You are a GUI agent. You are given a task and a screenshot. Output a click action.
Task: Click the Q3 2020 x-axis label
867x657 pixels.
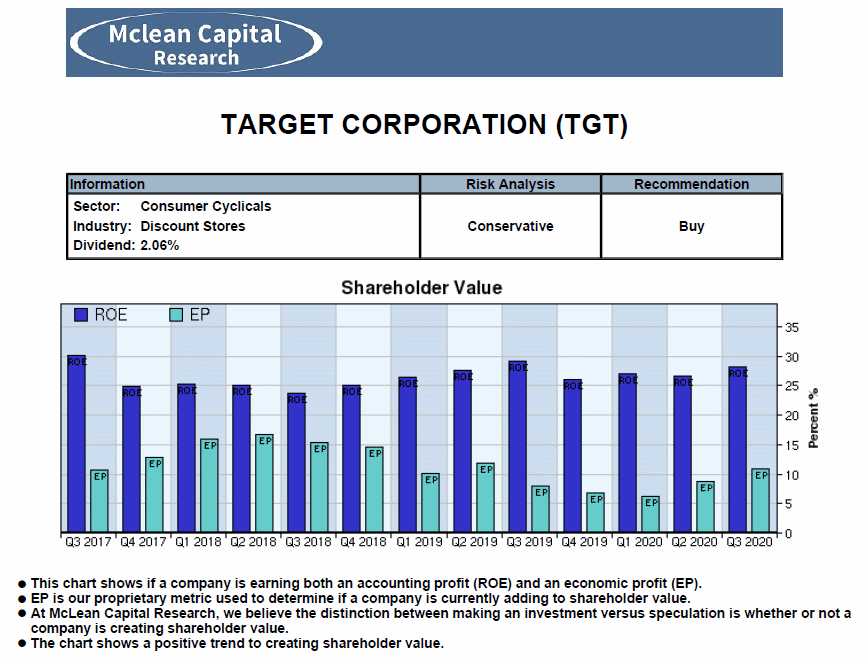[x=749, y=542]
